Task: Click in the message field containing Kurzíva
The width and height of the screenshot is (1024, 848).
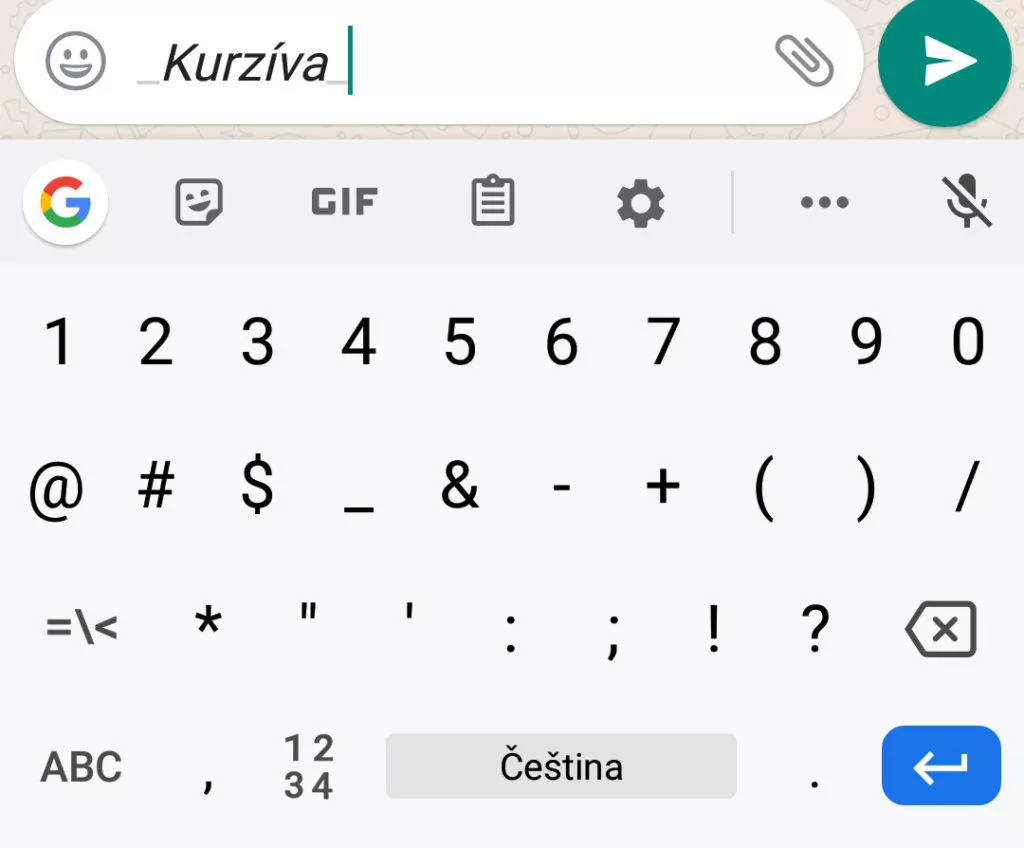Action: (438, 61)
